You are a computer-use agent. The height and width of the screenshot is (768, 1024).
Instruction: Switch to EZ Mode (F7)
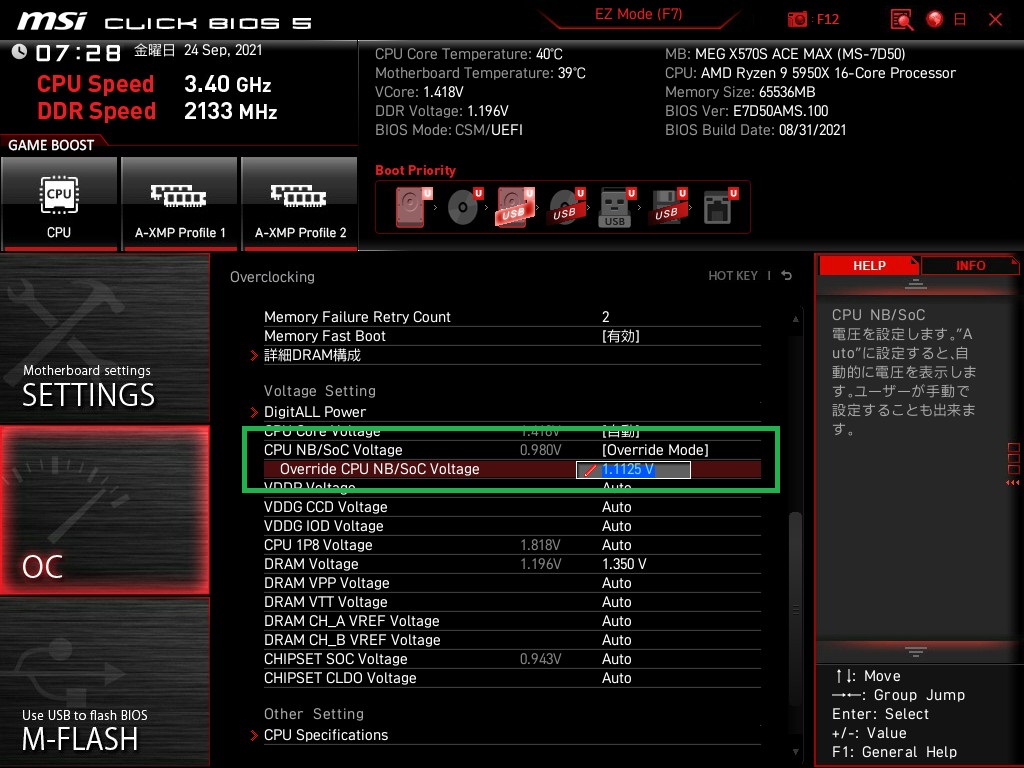coord(638,14)
